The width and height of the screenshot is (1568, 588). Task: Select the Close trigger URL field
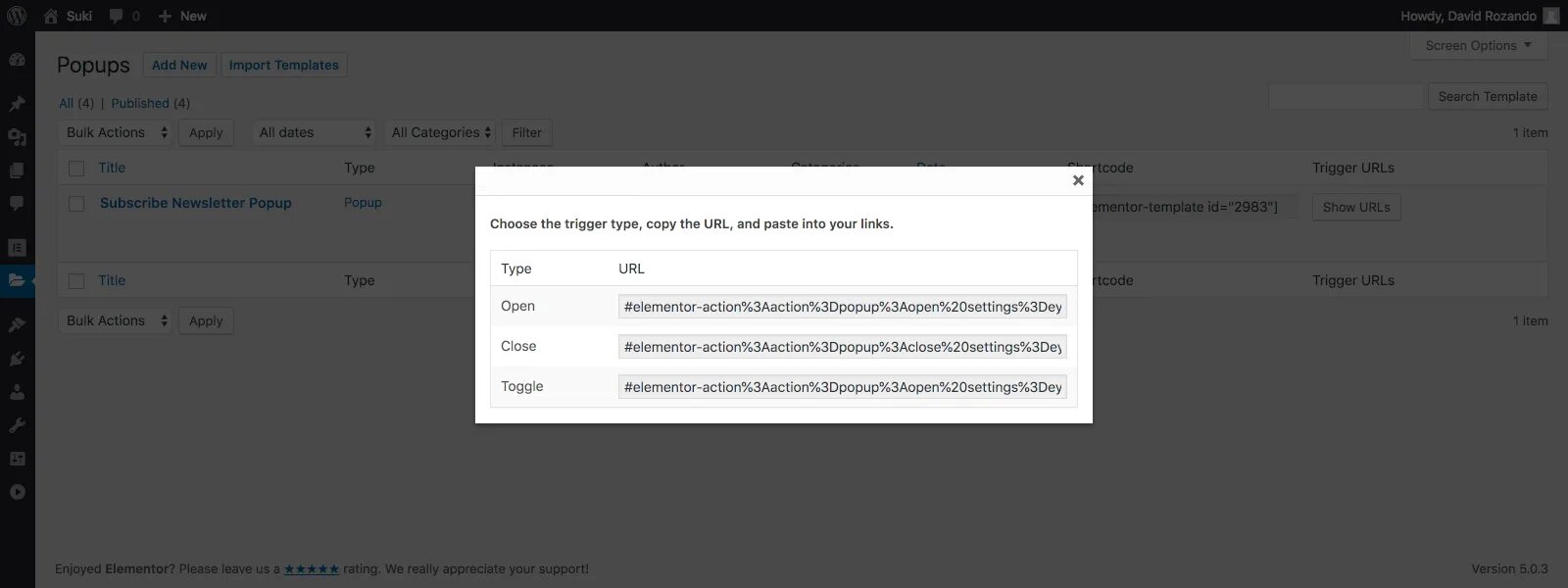(x=843, y=347)
